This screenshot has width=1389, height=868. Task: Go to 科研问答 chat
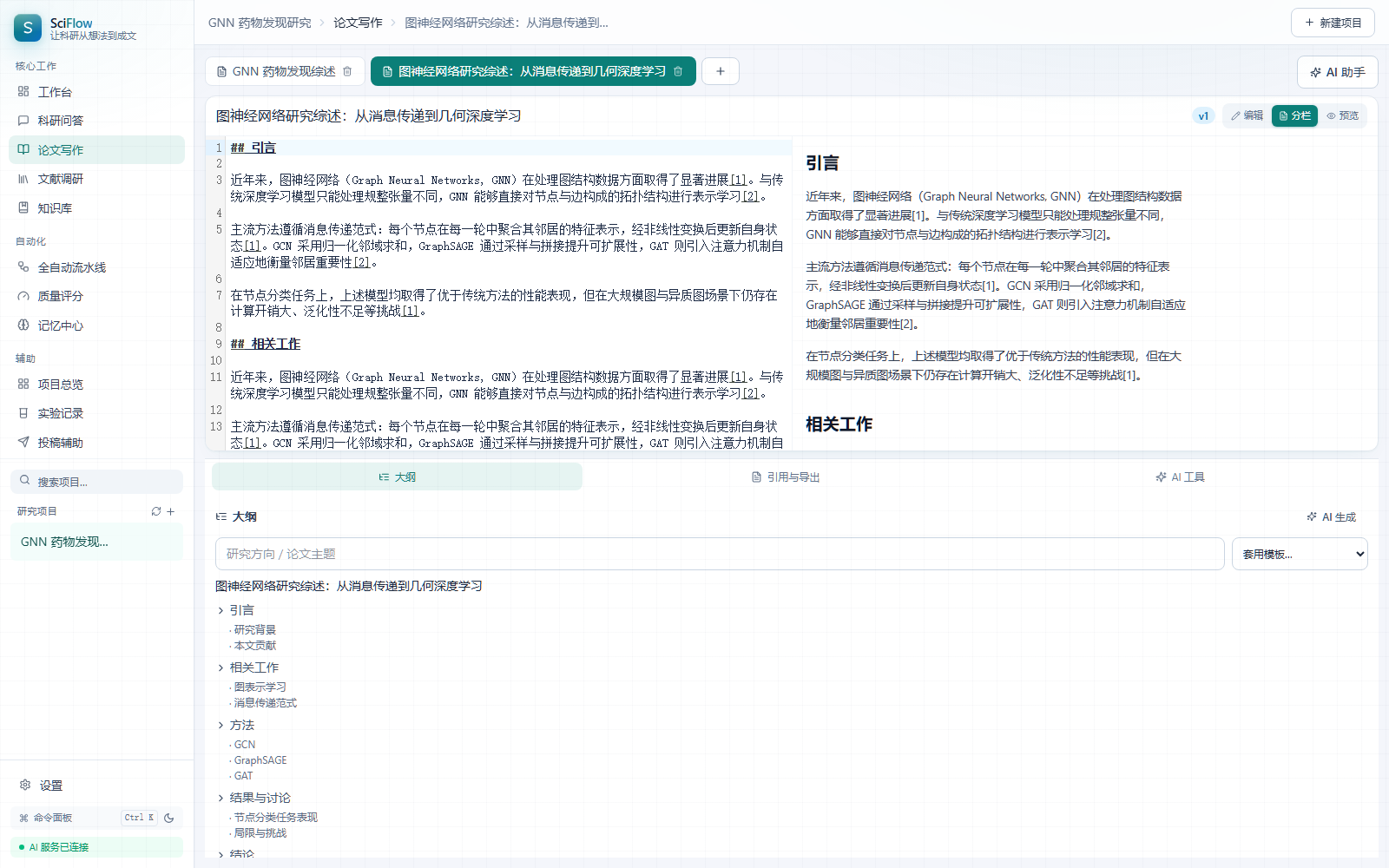[96, 121]
